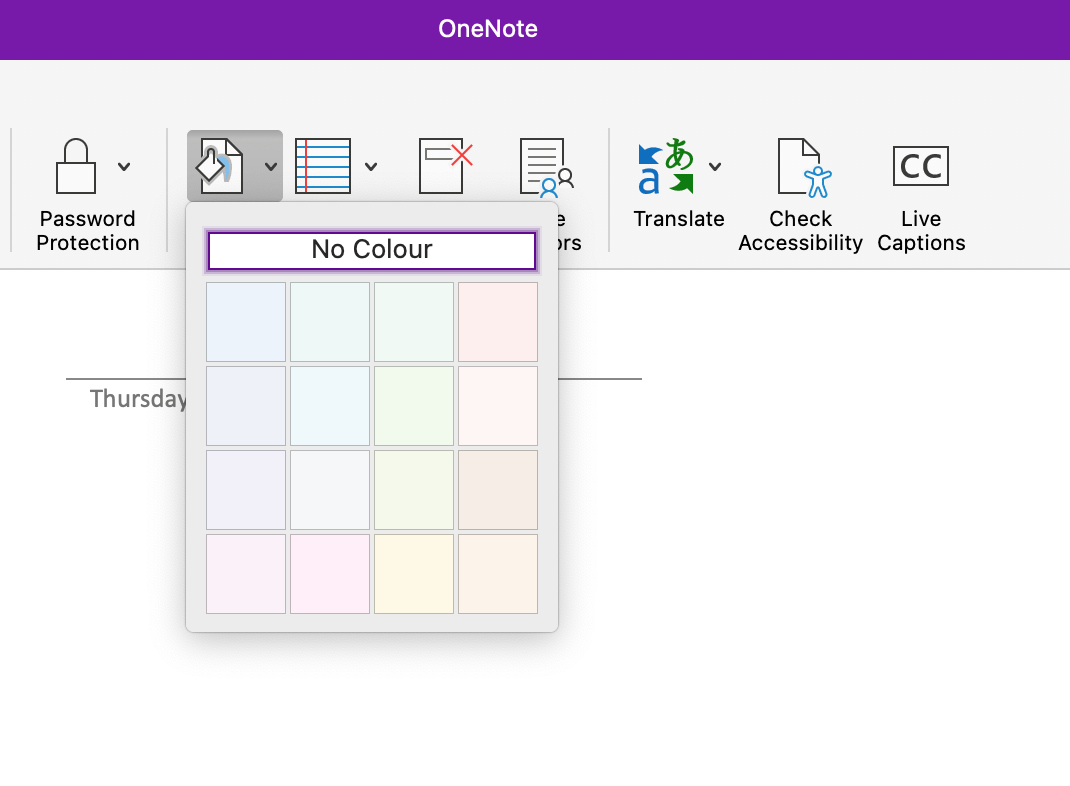Click the No Colour button
This screenshot has height=786, width=1070.
click(x=371, y=250)
